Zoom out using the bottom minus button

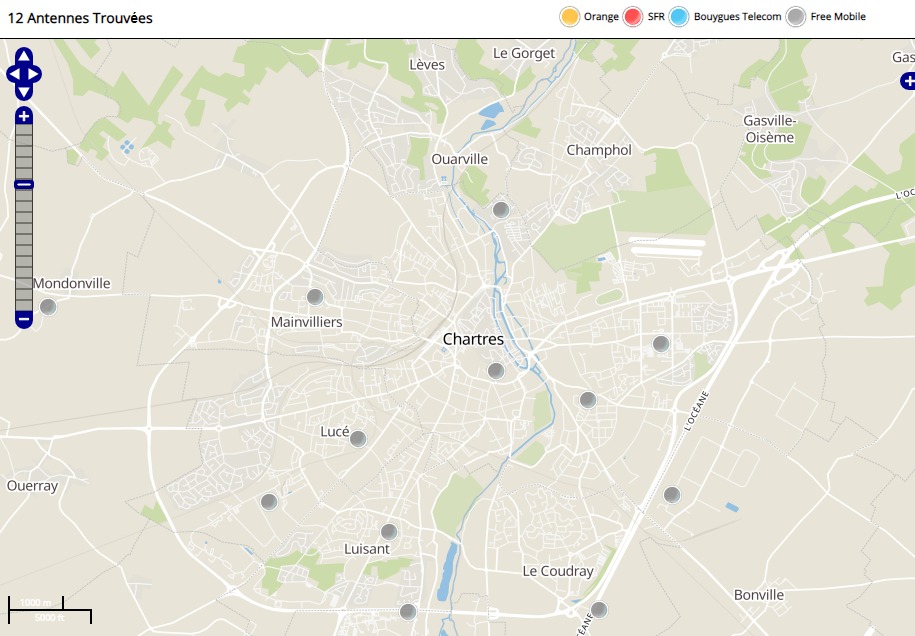click(24, 319)
